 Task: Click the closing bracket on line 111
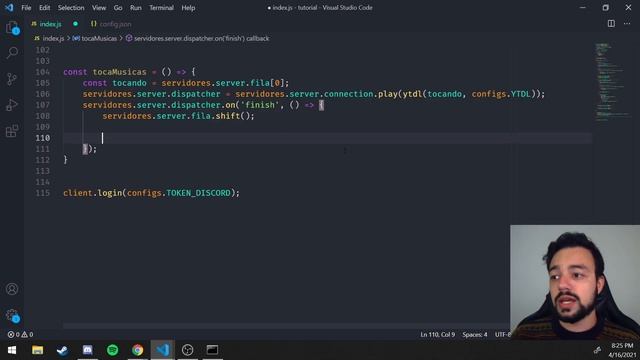click(x=85, y=149)
